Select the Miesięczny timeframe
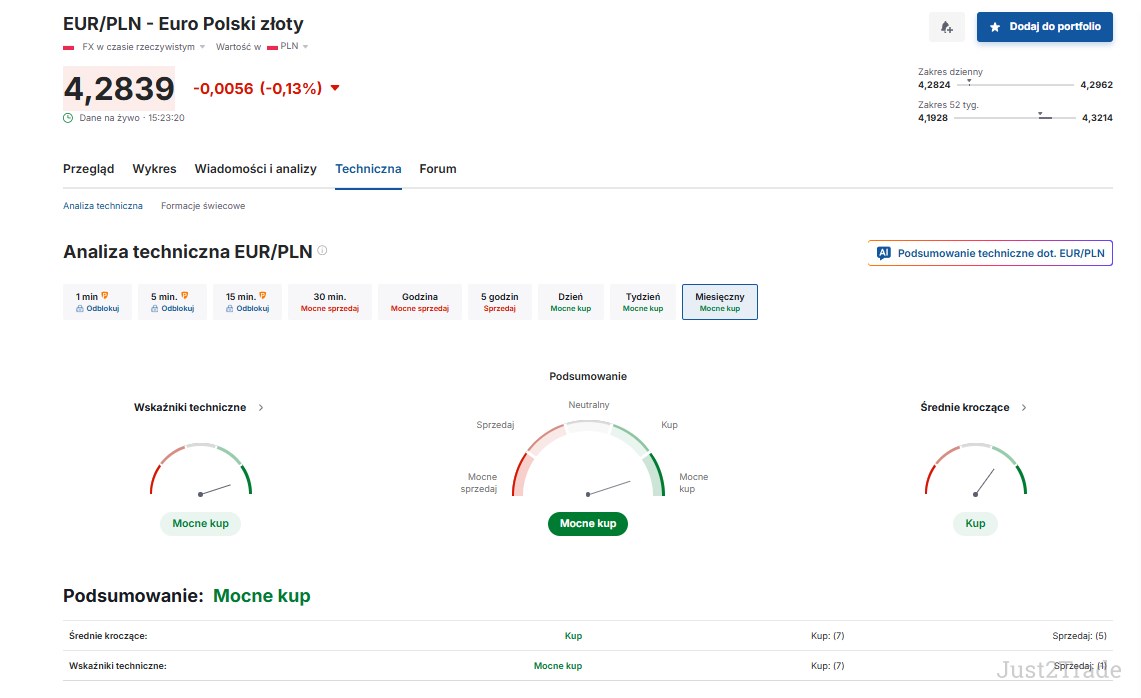The height and width of the screenshot is (698, 1141). point(720,302)
